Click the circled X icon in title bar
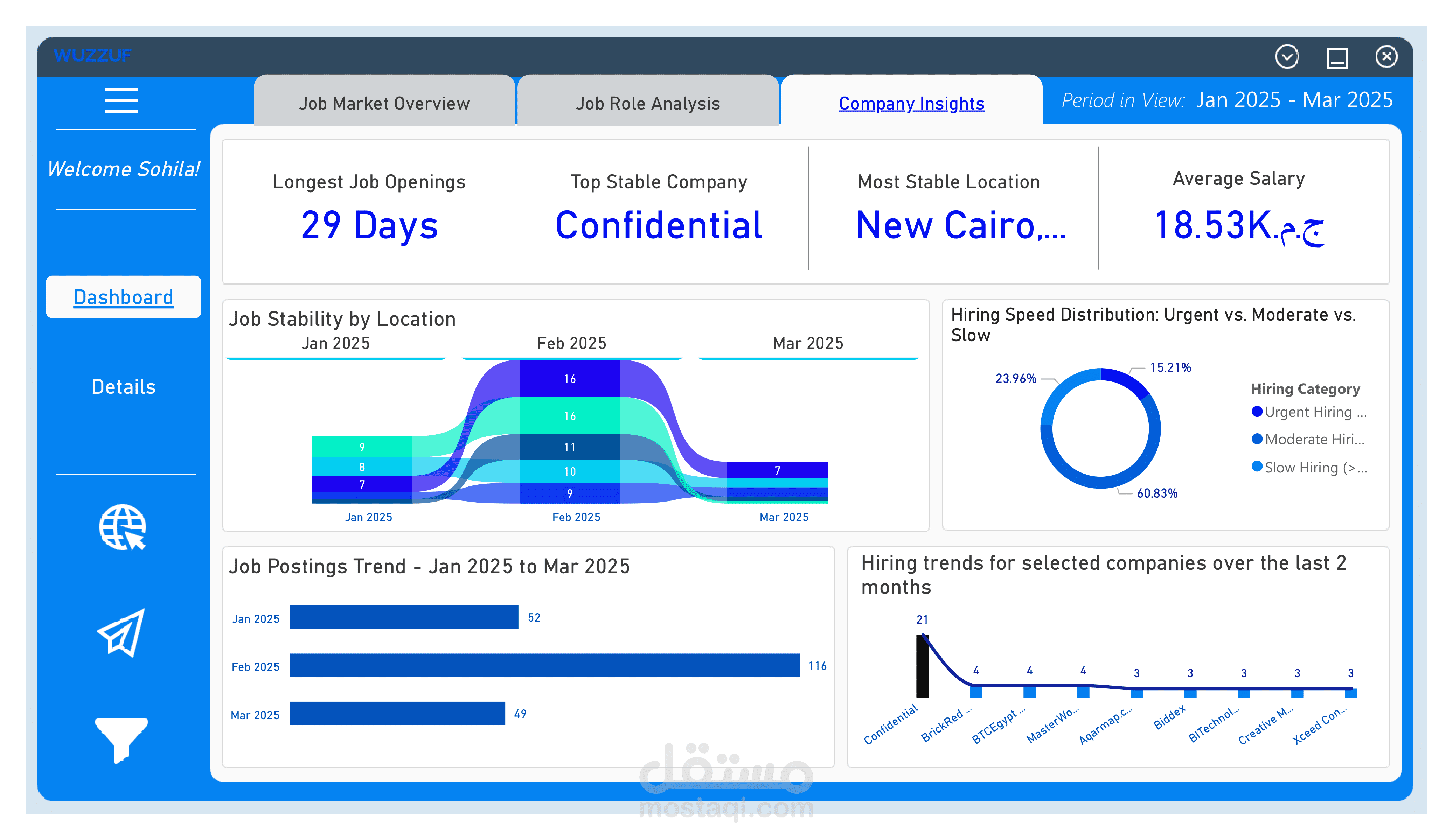 pyautogui.click(x=1386, y=56)
